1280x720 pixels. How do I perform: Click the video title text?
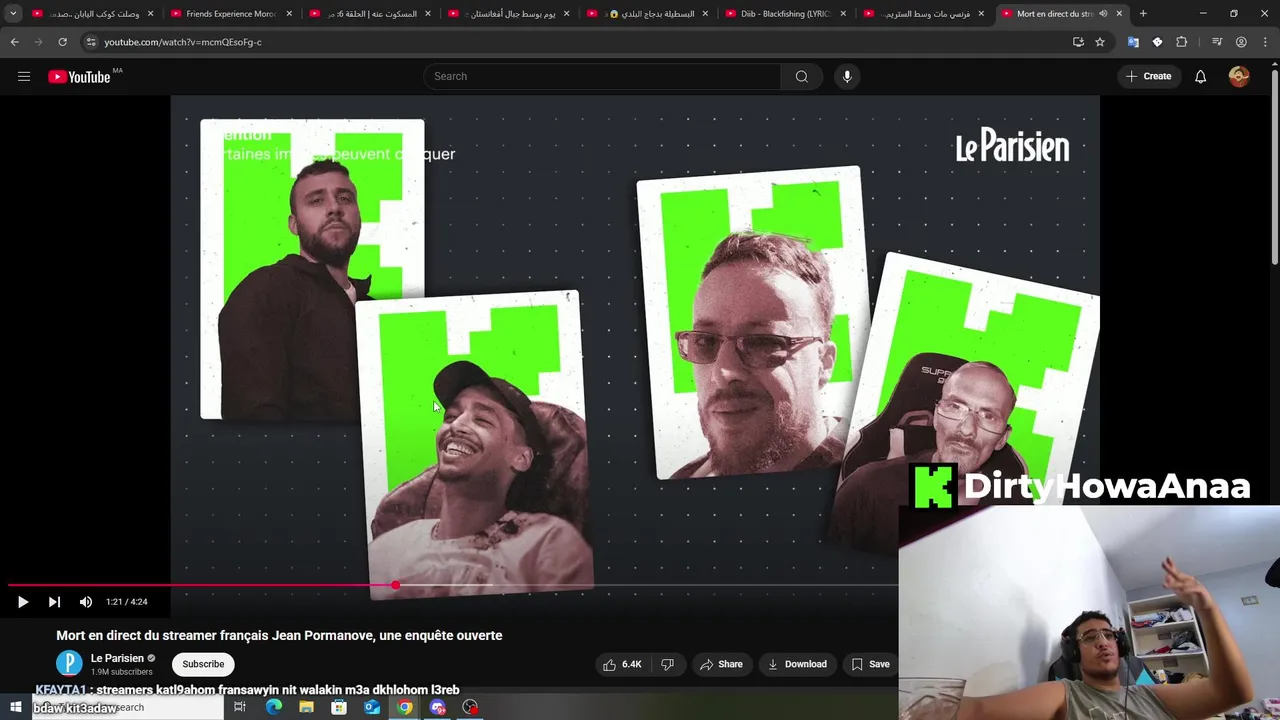(x=279, y=635)
